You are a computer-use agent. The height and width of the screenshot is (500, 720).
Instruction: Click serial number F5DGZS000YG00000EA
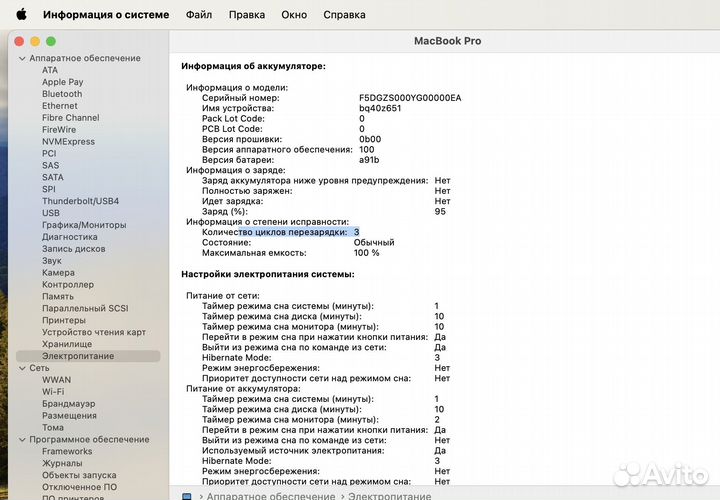410,98
